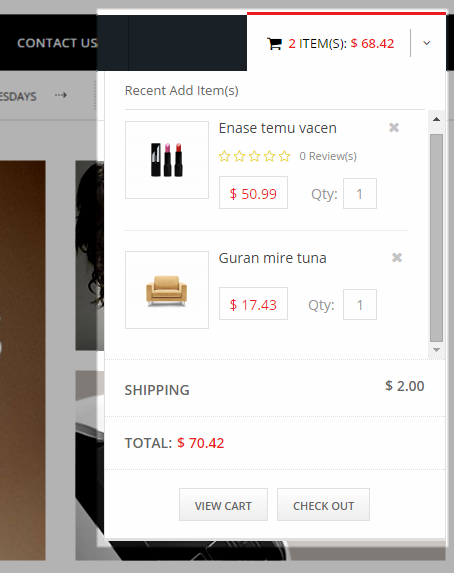
Task: Click the quantity field for Guran mire tuna
Action: (360, 304)
